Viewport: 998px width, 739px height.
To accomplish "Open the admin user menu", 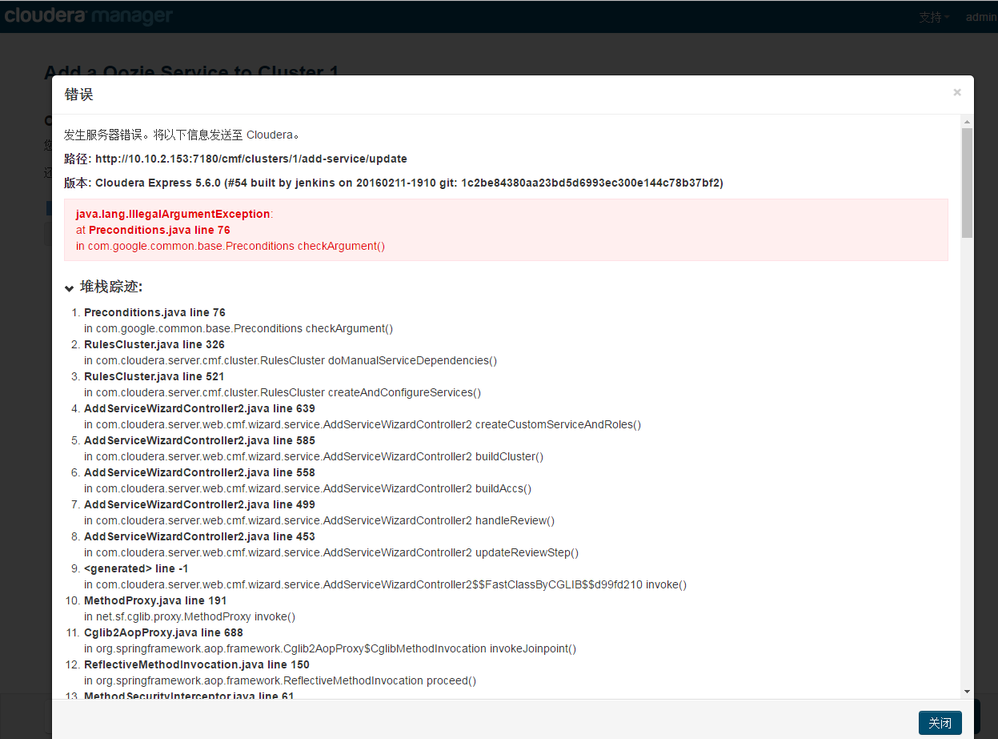I will point(980,17).
